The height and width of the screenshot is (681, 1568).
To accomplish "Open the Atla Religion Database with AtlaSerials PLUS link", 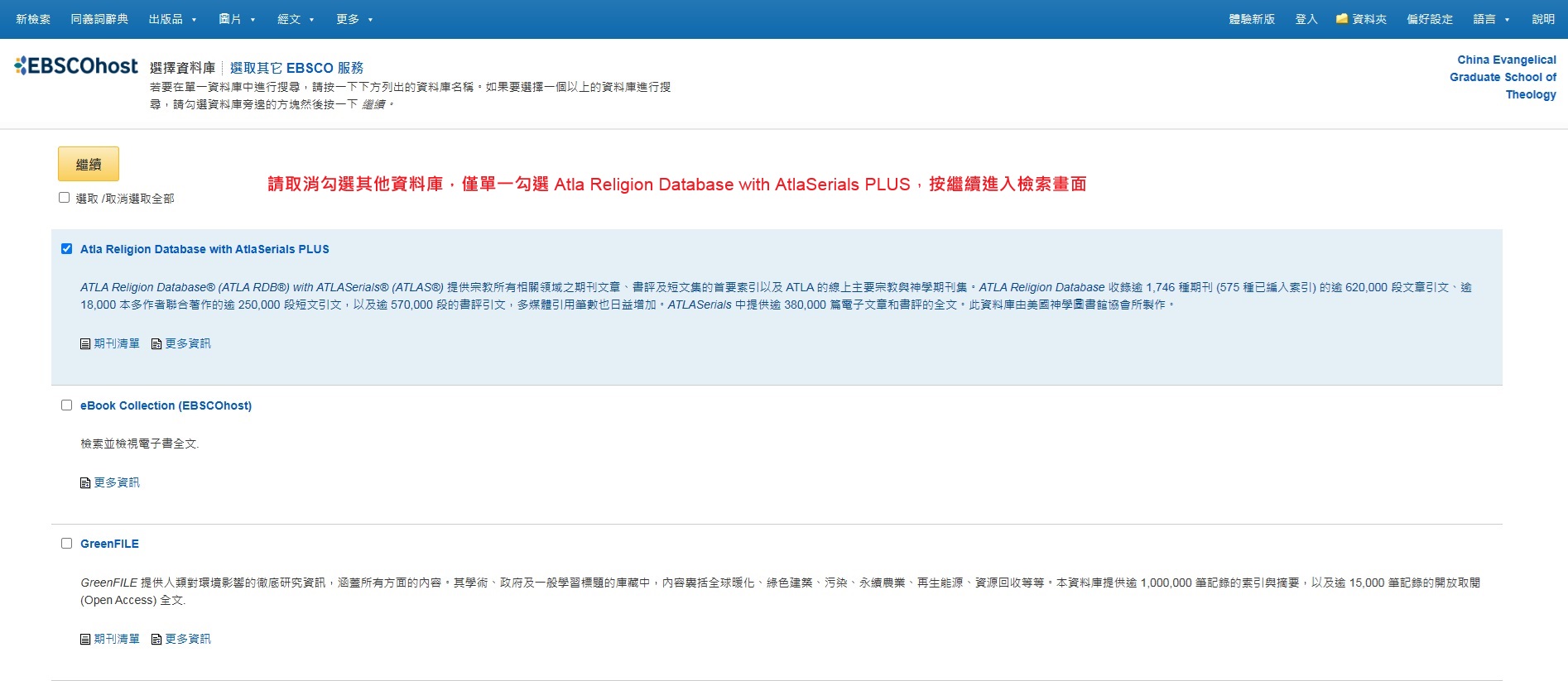I will coord(204,249).
